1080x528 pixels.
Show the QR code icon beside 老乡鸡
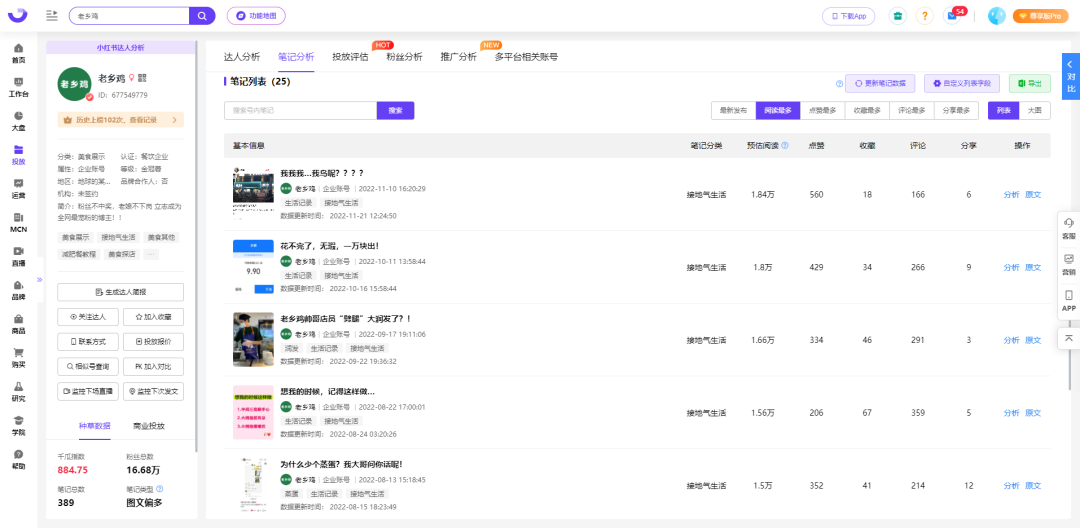coord(143,78)
